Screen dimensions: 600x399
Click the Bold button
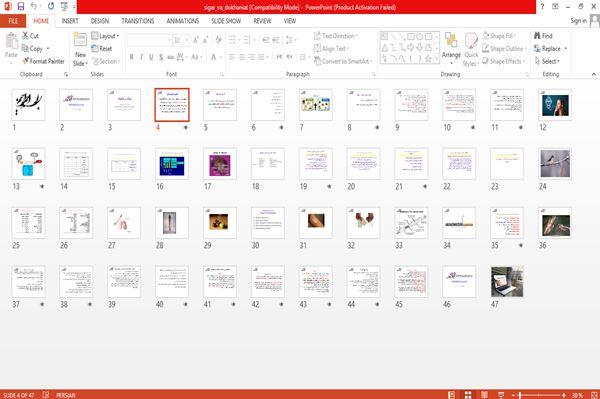click(132, 57)
